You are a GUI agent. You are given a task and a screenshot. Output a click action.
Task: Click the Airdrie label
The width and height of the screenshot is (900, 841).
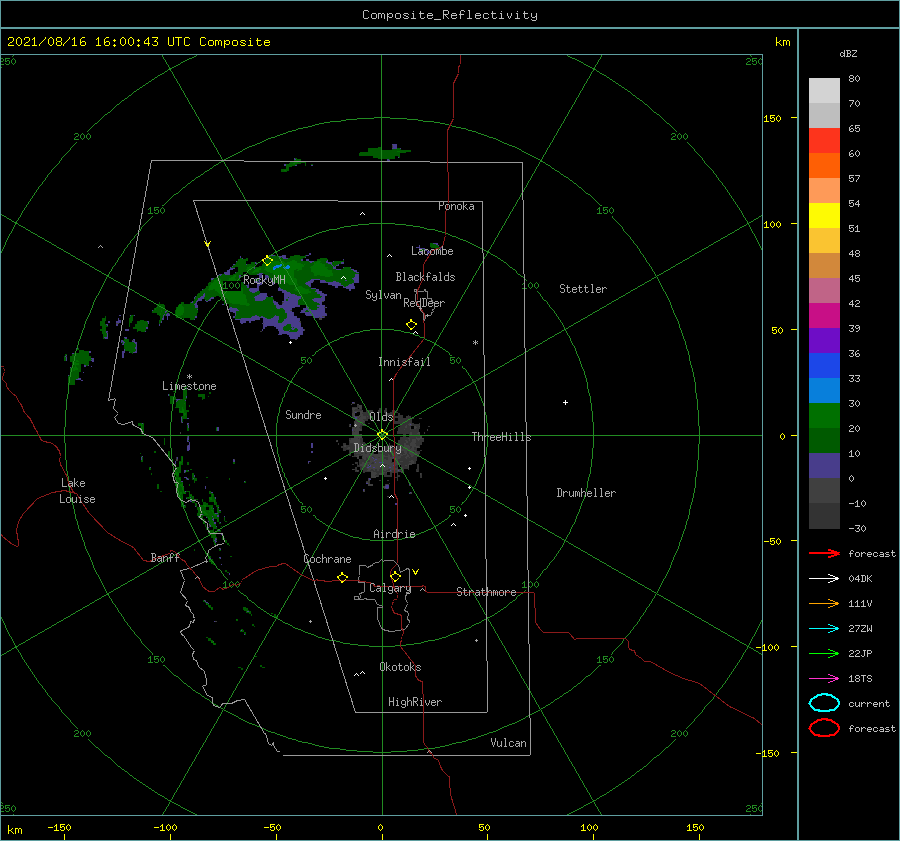[394, 534]
